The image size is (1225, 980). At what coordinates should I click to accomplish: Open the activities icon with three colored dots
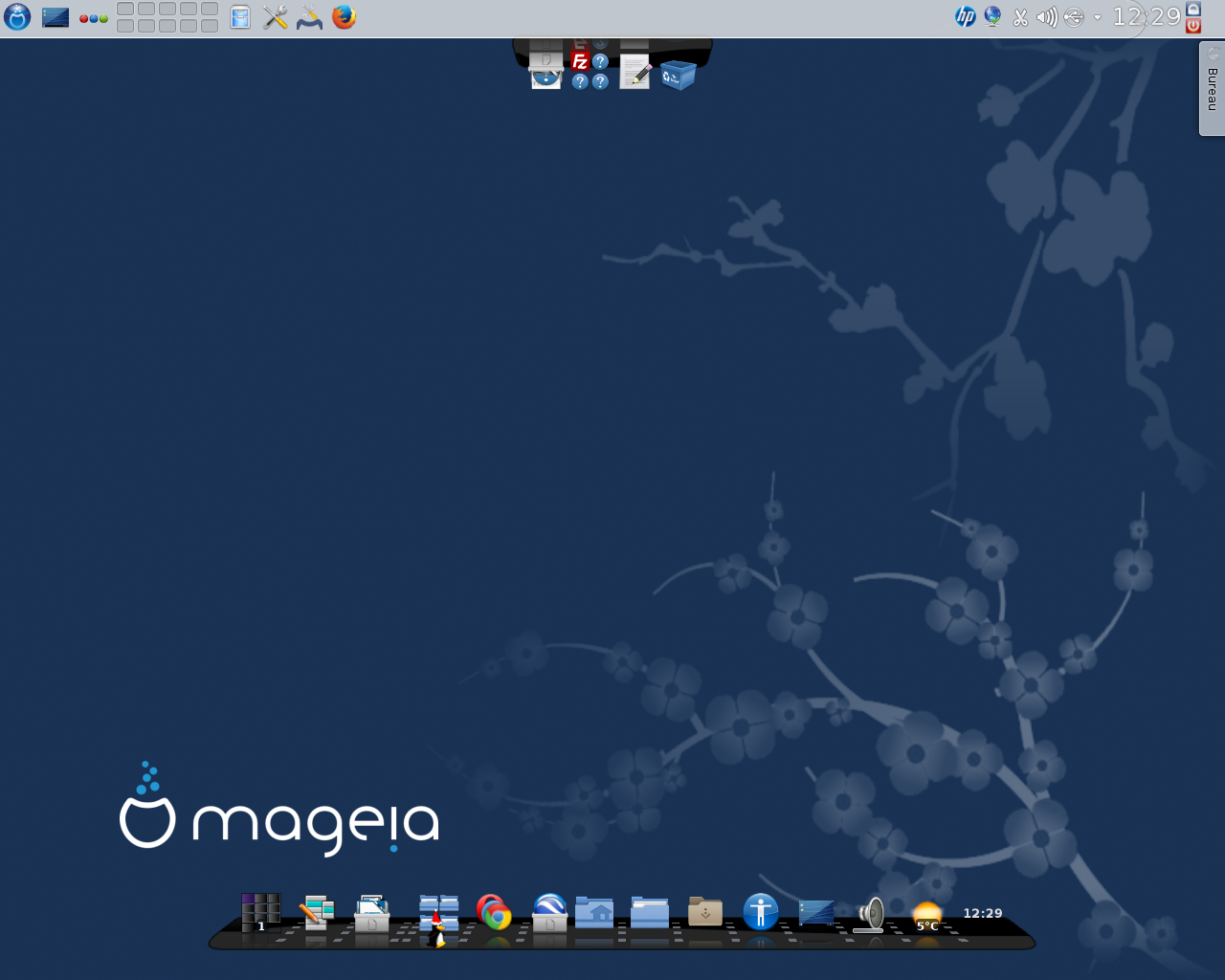(x=93, y=18)
